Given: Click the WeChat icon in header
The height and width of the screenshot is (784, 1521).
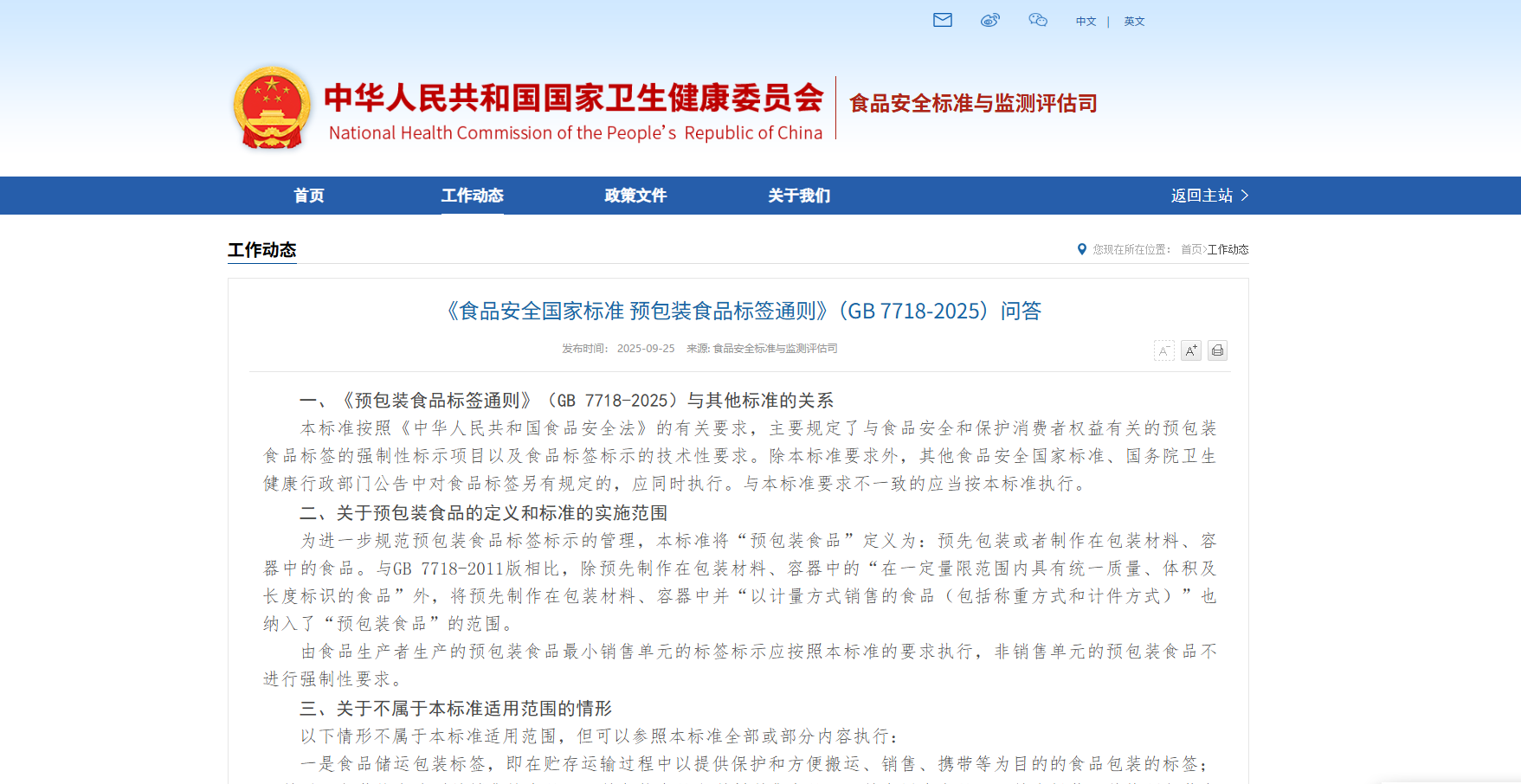Looking at the screenshot, I should pos(1037,20).
